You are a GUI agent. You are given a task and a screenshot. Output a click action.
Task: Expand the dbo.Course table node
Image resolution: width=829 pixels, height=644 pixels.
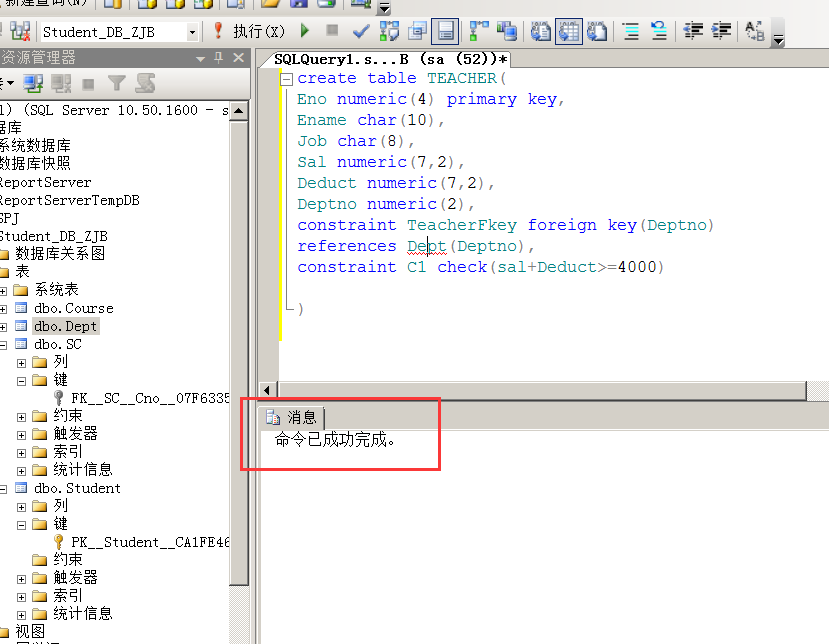point(3,309)
